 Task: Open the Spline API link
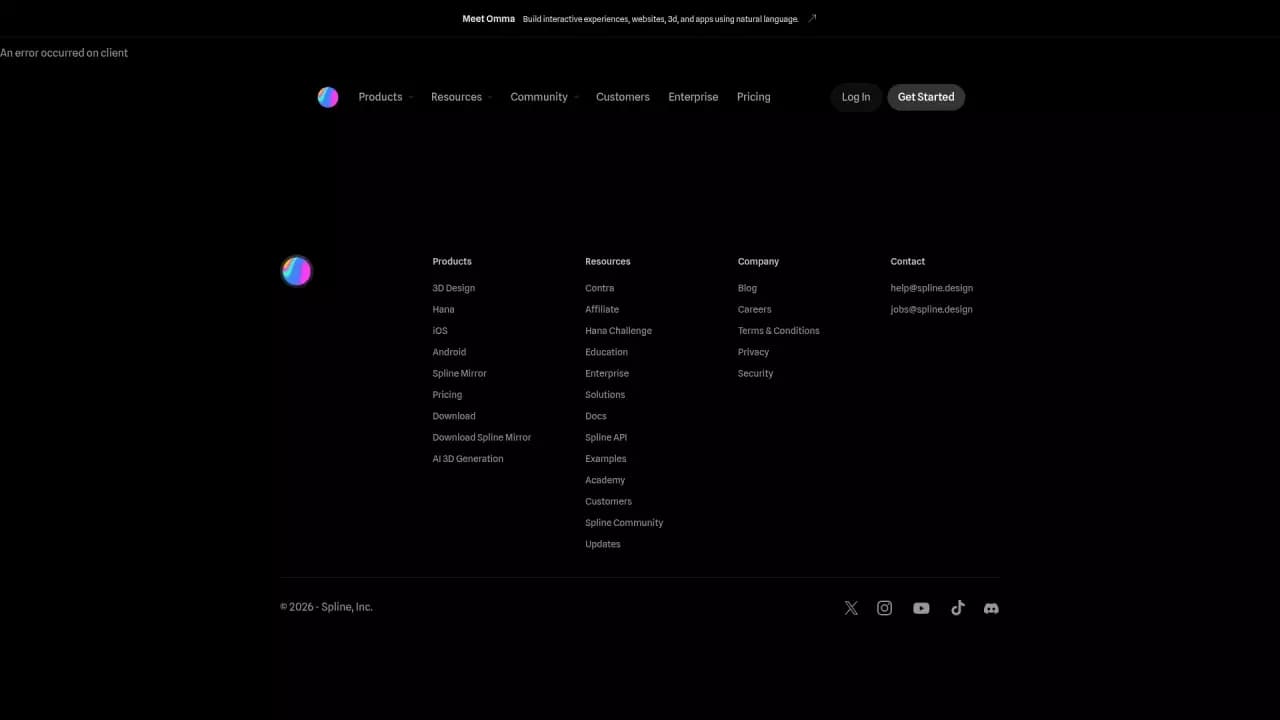pyautogui.click(x=606, y=437)
